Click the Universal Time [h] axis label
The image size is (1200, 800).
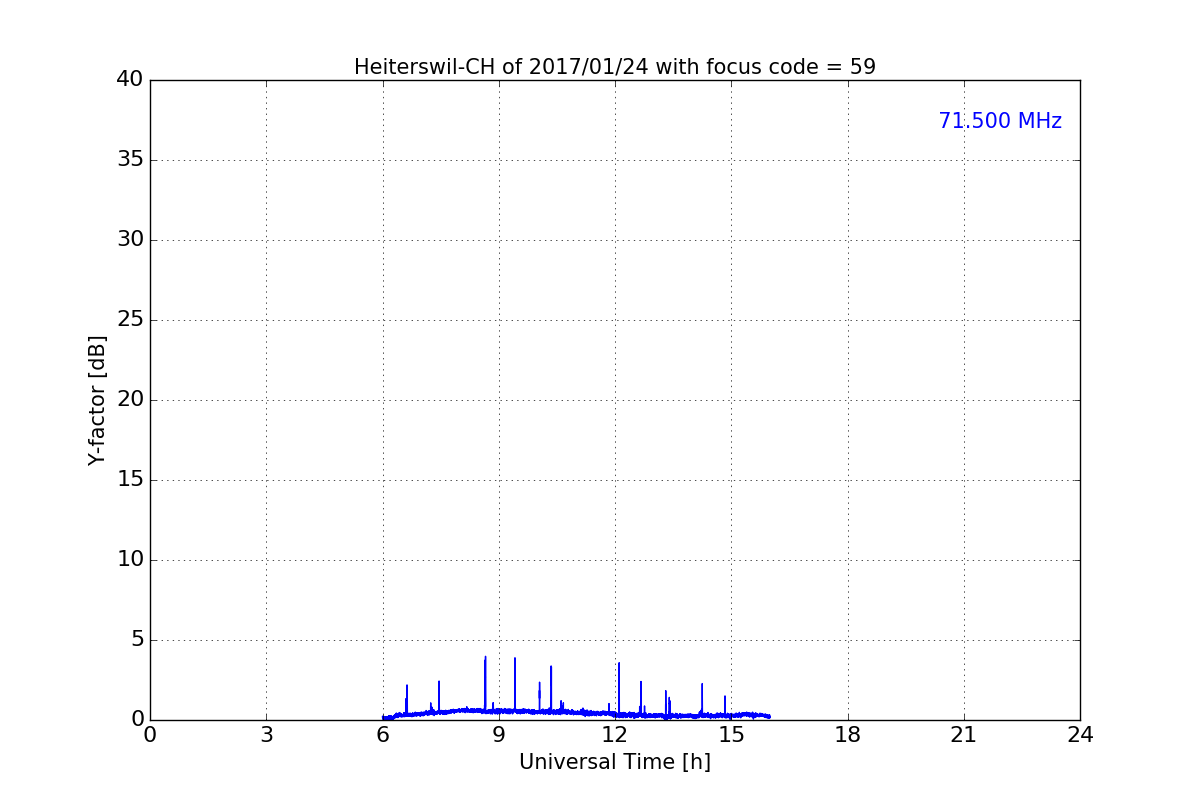tap(615, 762)
